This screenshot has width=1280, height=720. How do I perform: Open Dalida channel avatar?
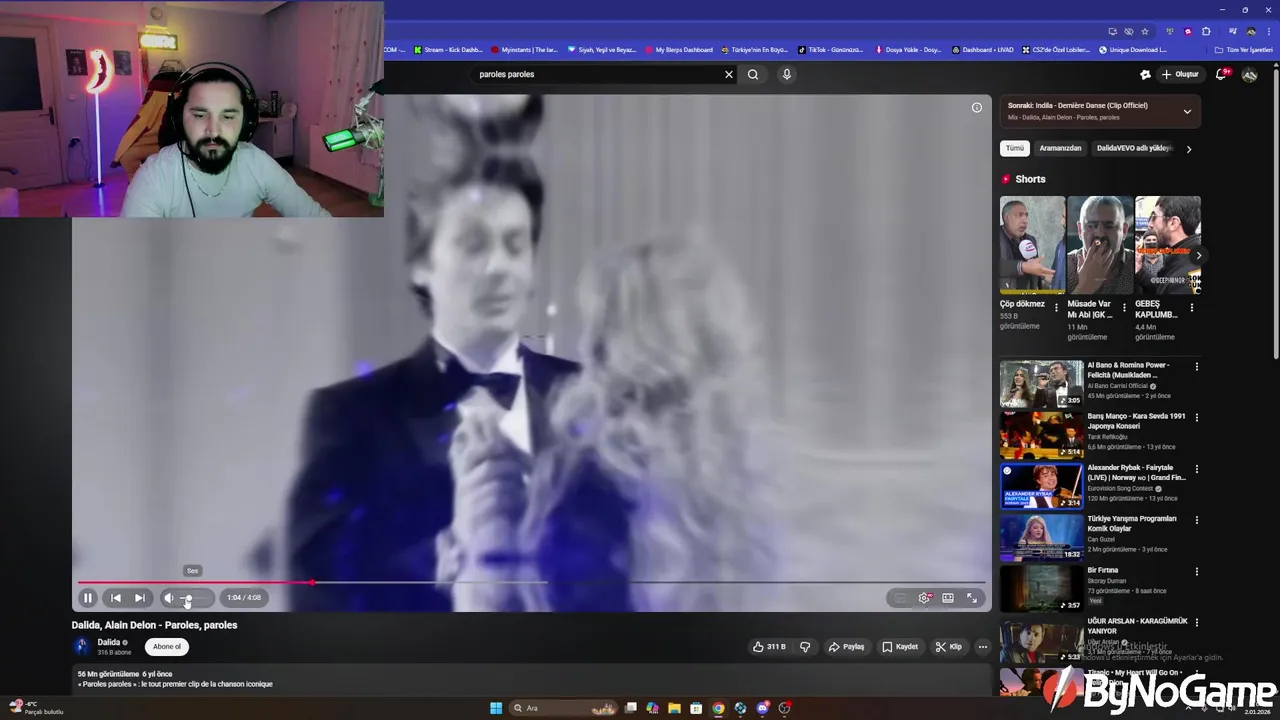click(82, 647)
